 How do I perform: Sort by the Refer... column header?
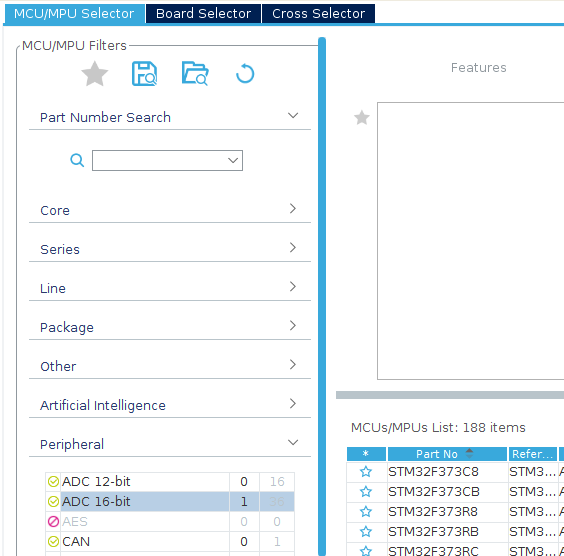tap(532, 454)
